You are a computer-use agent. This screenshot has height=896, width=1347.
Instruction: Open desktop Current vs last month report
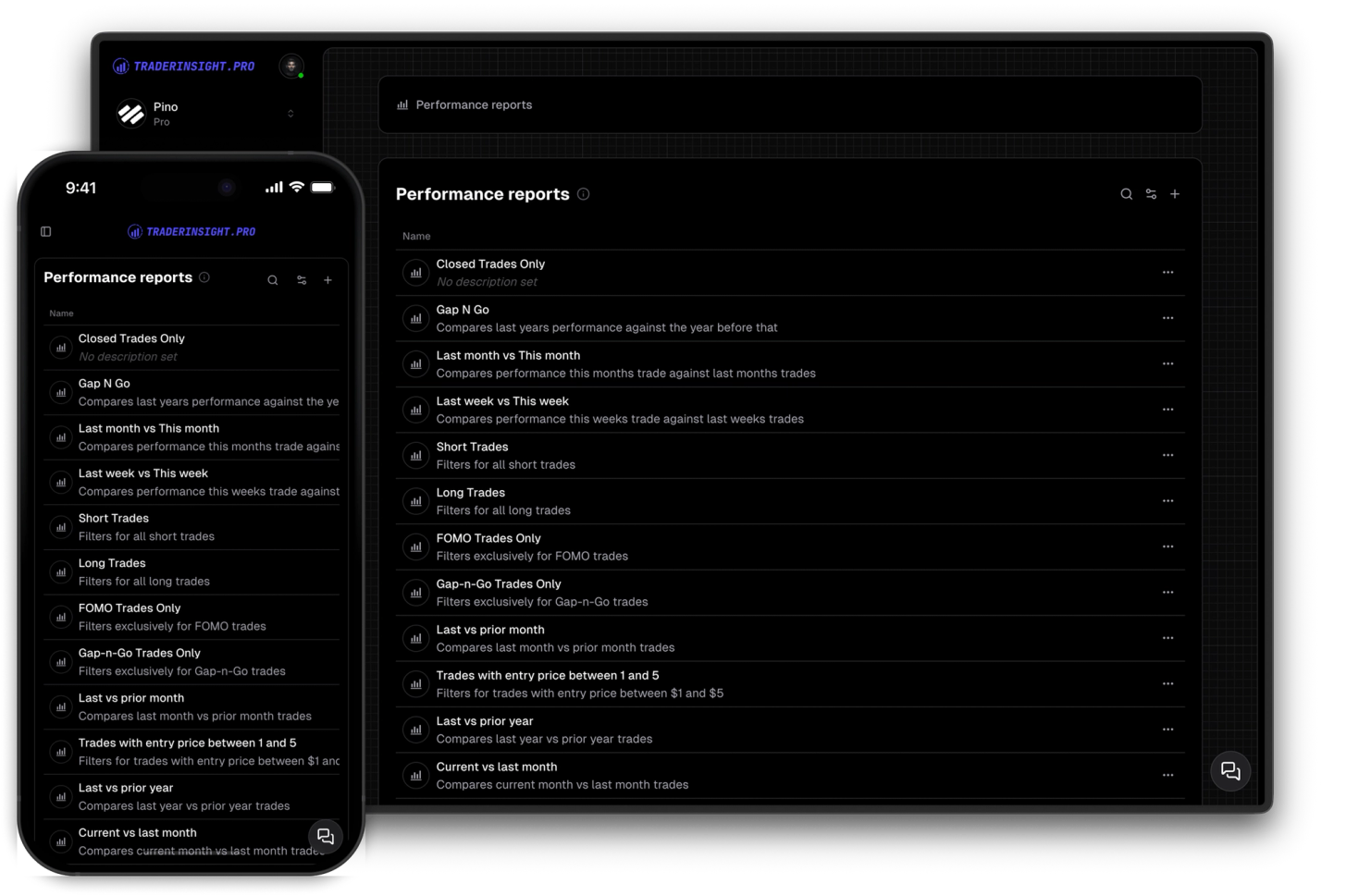pos(790,776)
